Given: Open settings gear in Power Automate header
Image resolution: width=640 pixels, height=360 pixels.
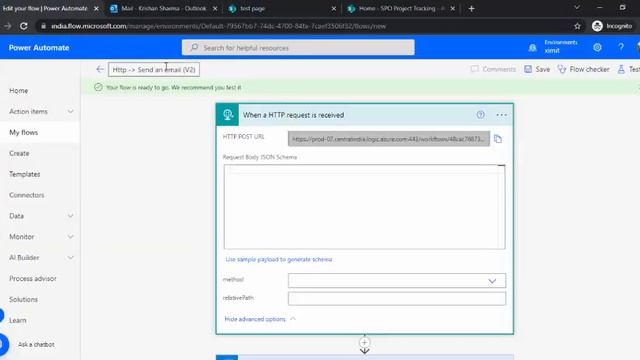Looking at the screenshot, I should tap(597, 47).
